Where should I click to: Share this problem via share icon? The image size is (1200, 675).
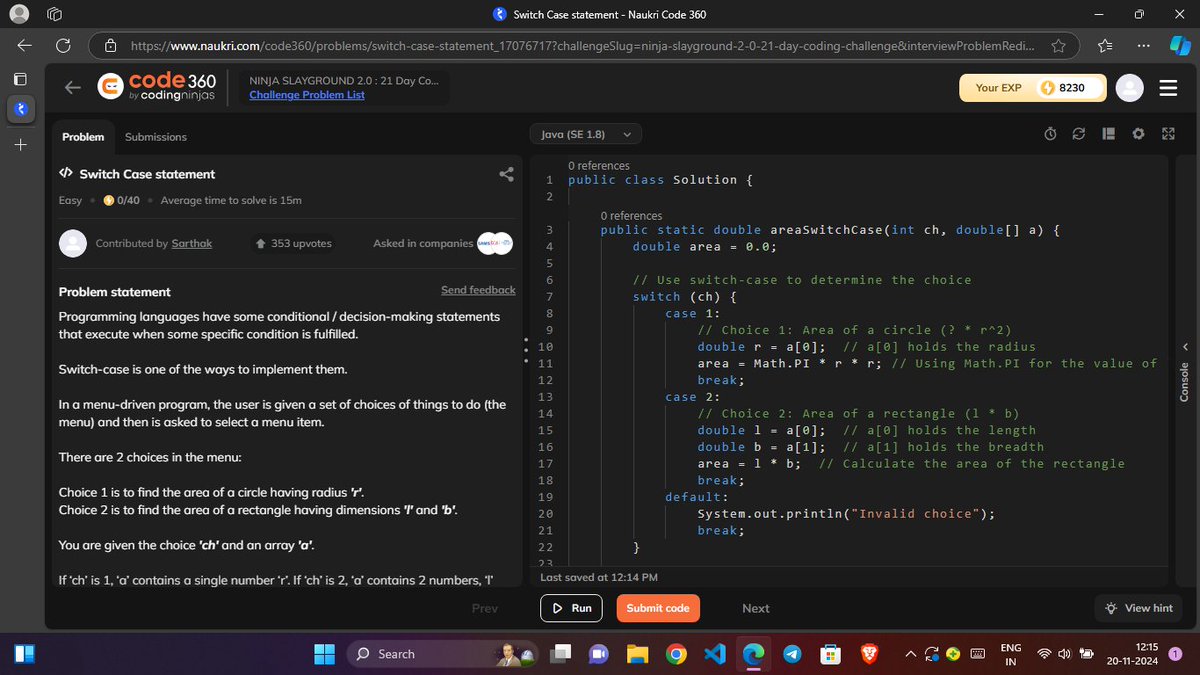(x=506, y=174)
